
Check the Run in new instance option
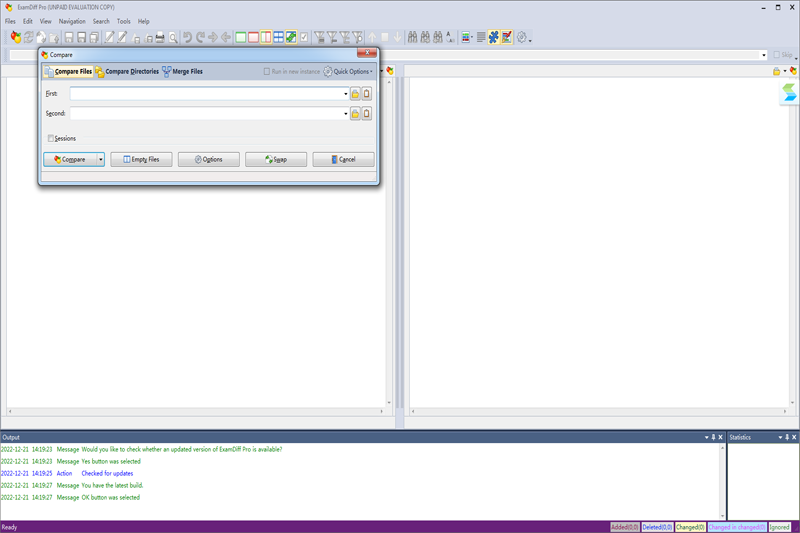tap(267, 72)
